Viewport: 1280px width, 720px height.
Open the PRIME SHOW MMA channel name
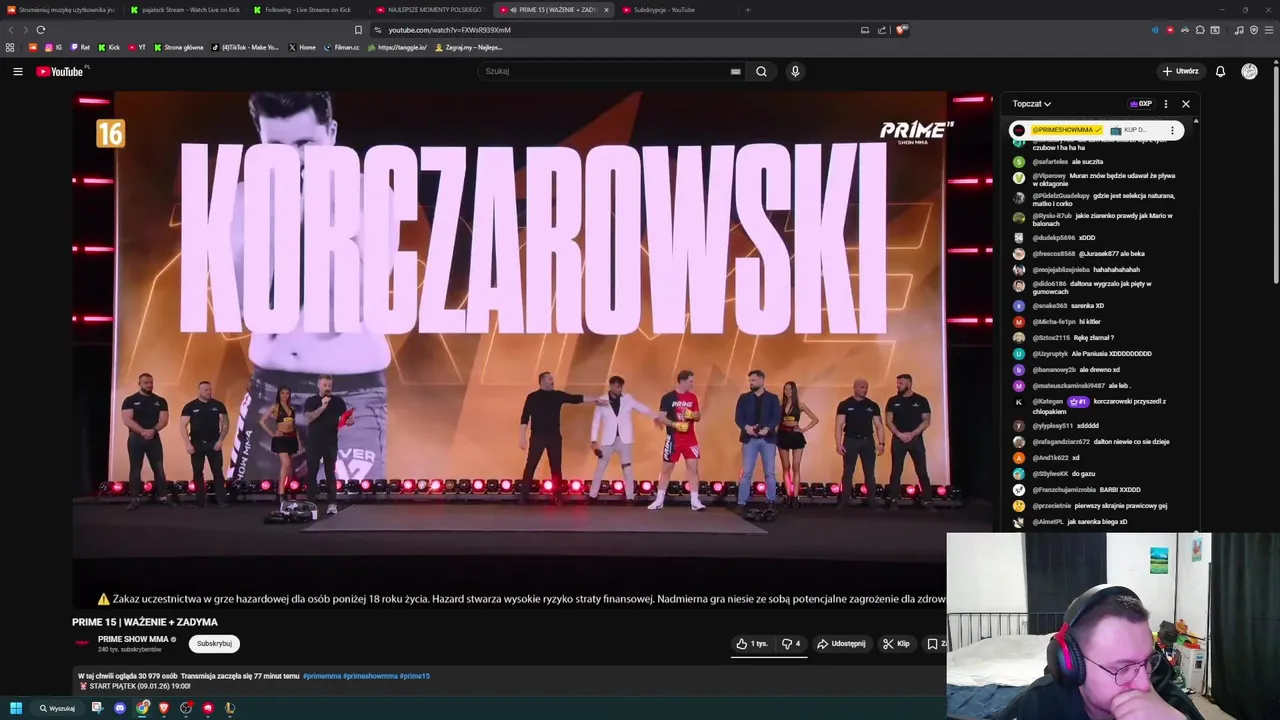tap(133, 639)
